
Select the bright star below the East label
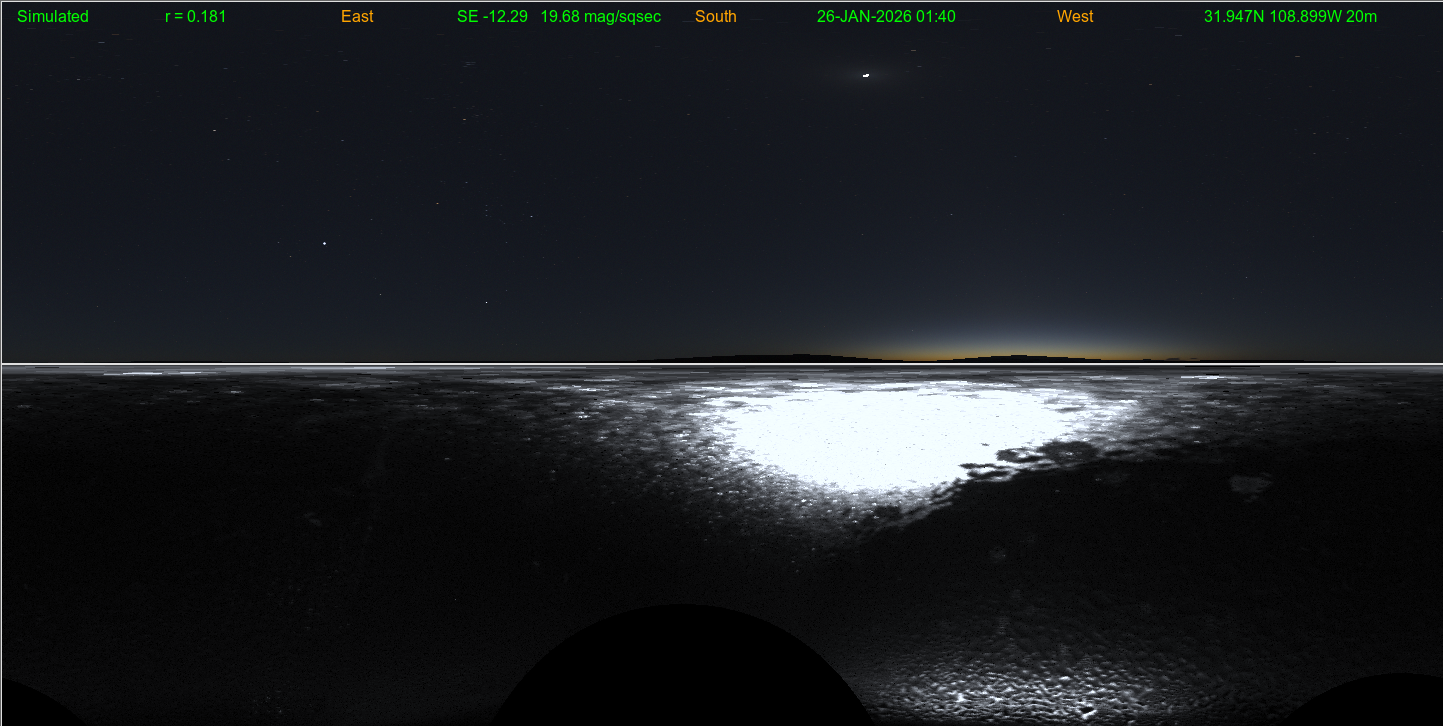tap(324, 243)
